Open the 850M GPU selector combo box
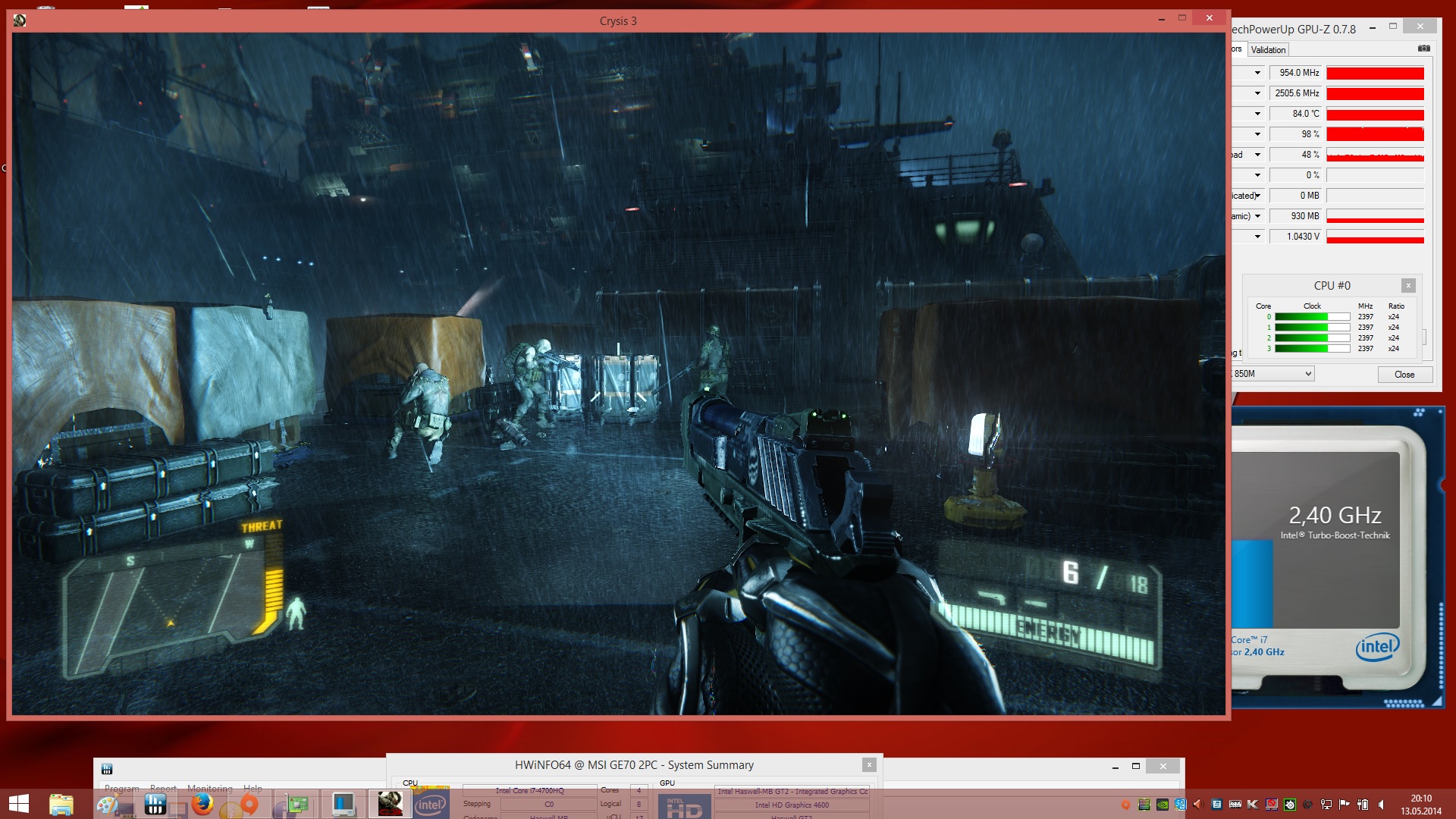This screenshot has height=819, width=1456. (x=1272, y=374)
